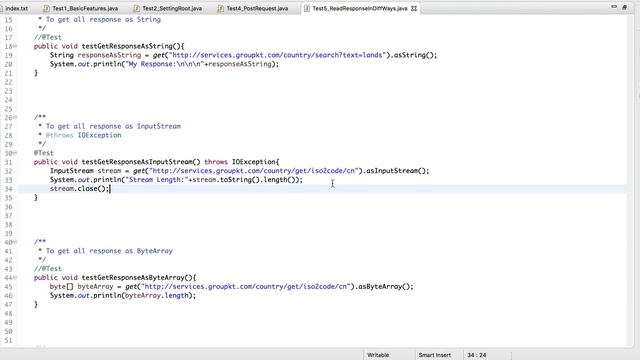Collapse the Javadoc comment at line 26
Viewport: 640px width, 360px height.
tap(15, 117)
